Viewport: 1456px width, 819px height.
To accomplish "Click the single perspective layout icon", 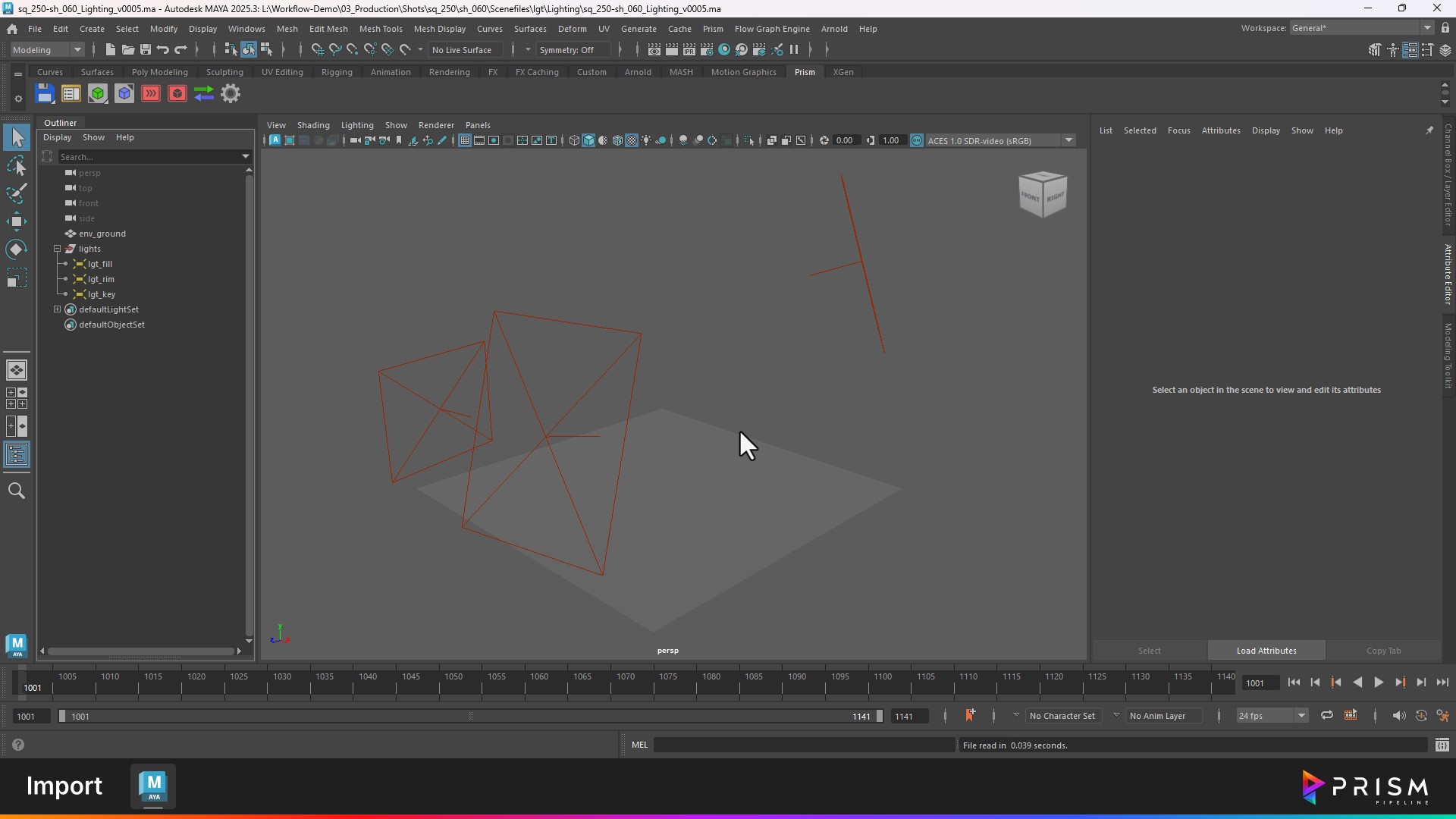I will [17, 370].
